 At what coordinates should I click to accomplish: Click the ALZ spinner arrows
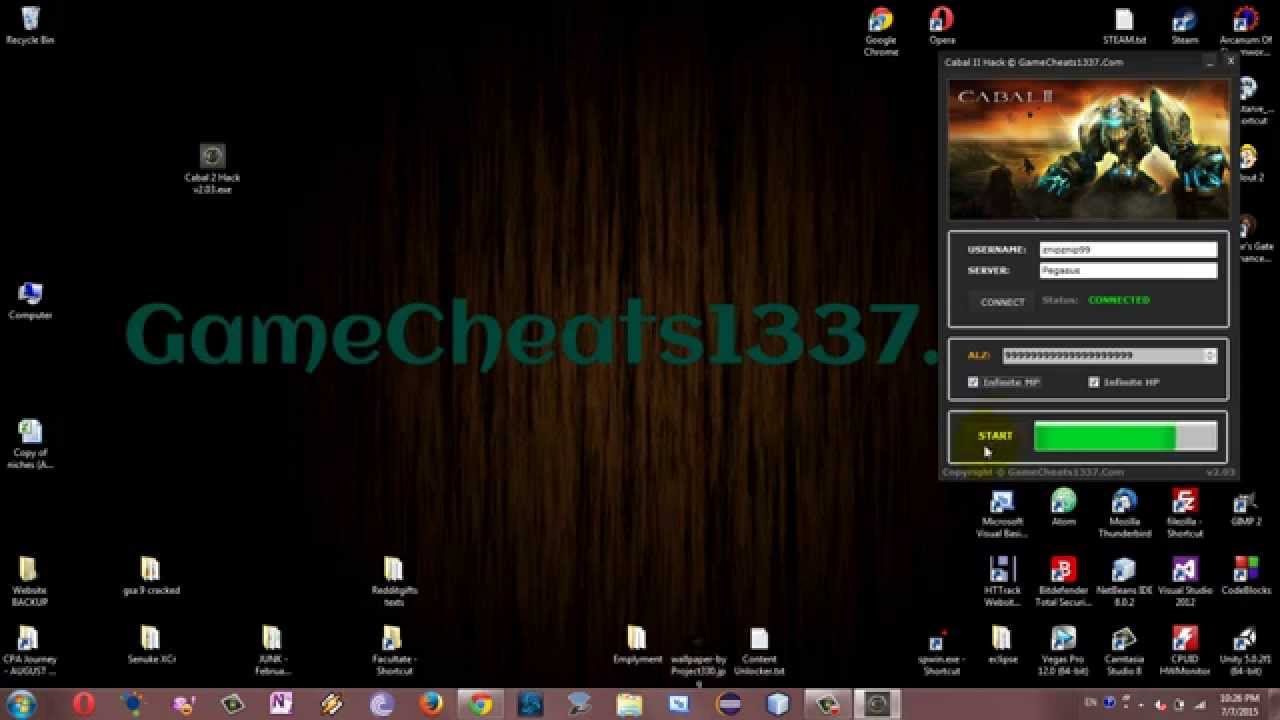(1210, 355)
